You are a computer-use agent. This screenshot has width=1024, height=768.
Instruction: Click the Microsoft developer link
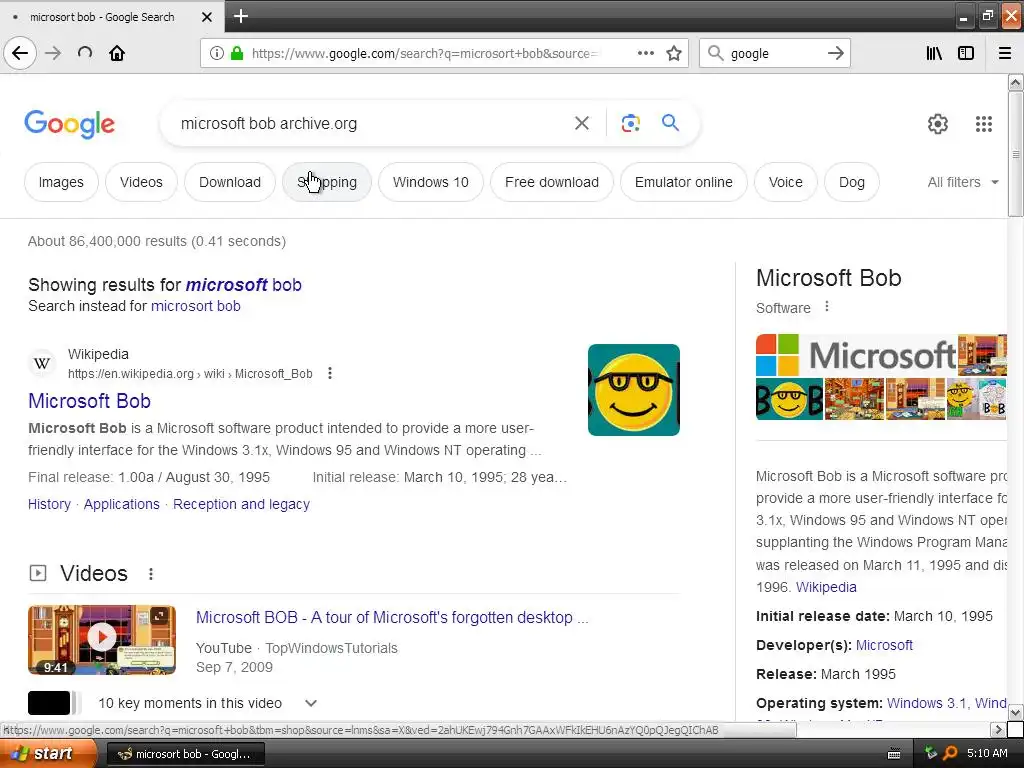click(x=884, y=645)
